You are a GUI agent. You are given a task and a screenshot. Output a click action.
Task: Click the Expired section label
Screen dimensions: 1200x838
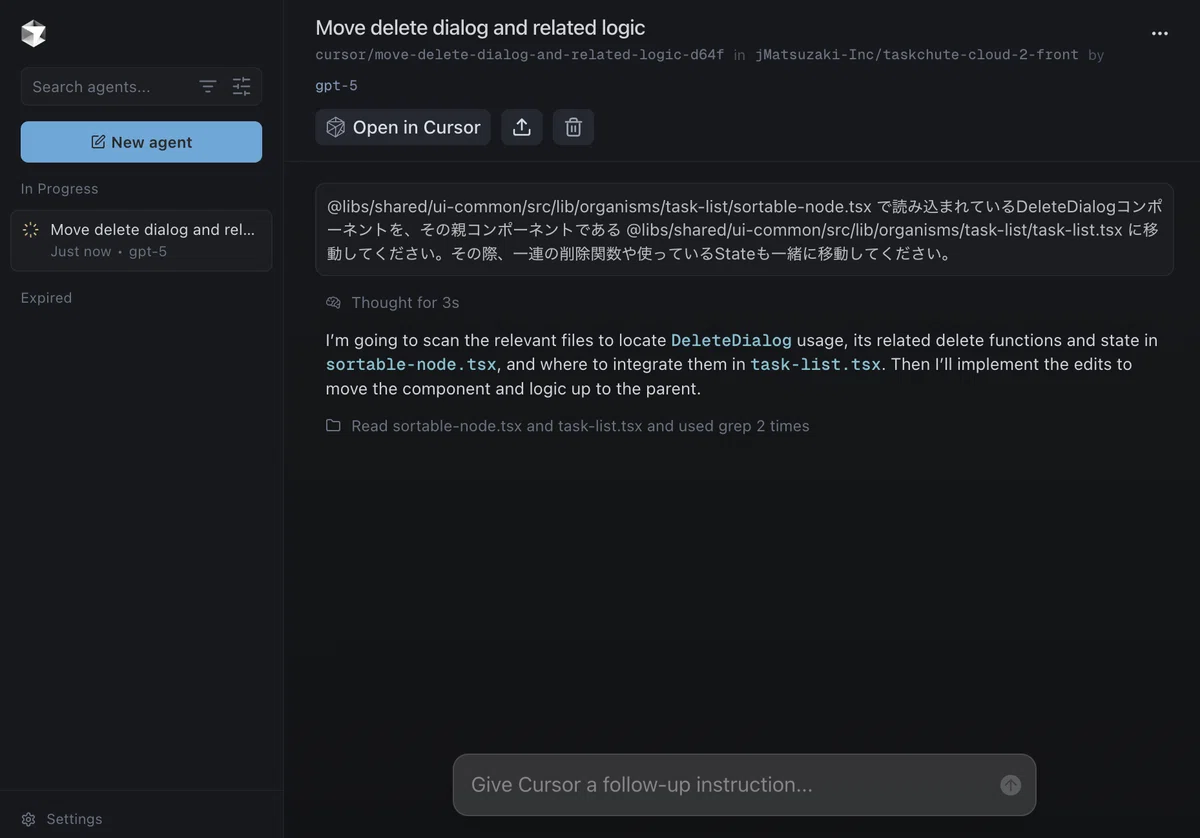(46, 298)
